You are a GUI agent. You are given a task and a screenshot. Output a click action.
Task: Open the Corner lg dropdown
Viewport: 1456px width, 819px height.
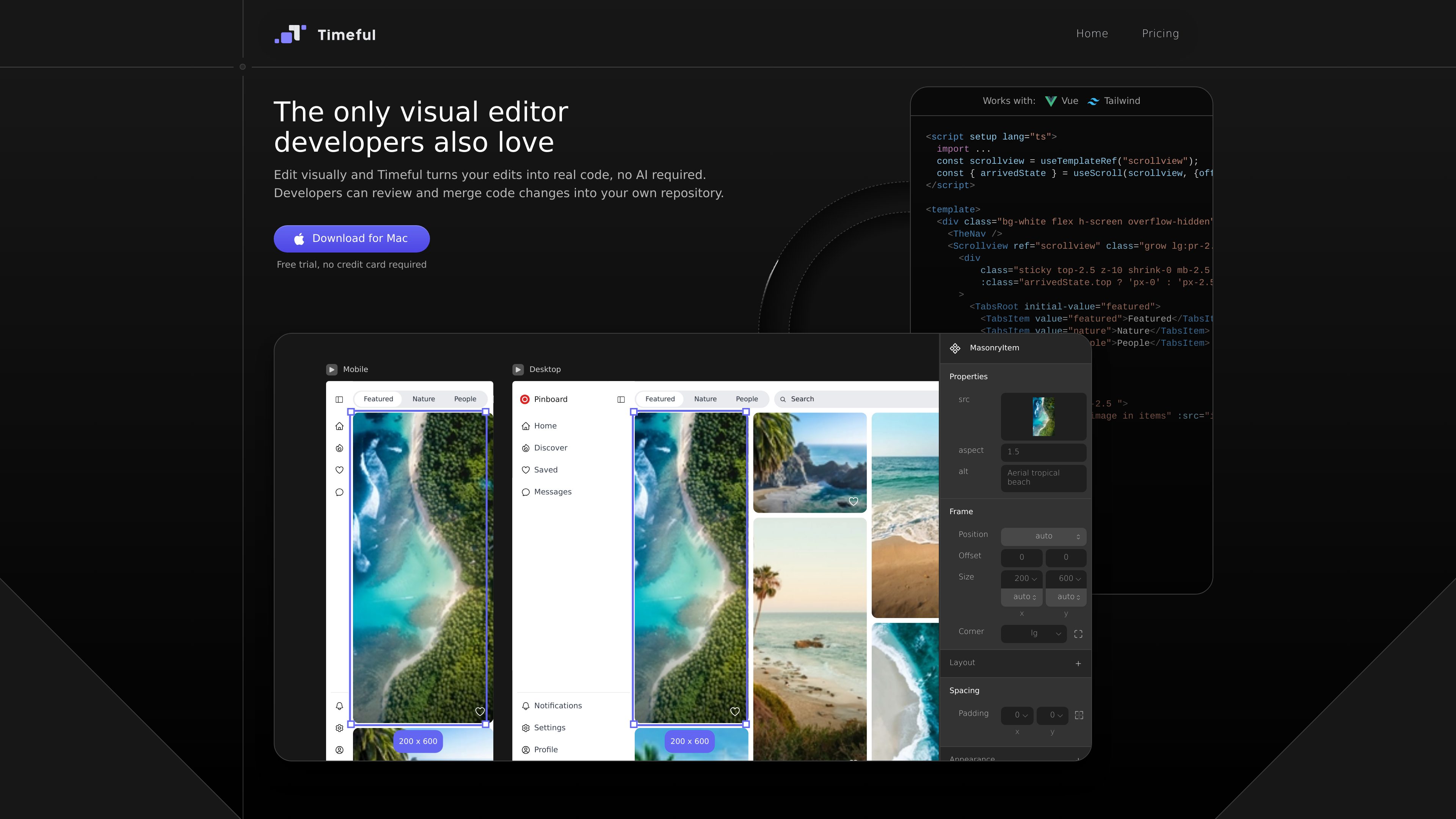[x=1034, y=634]
